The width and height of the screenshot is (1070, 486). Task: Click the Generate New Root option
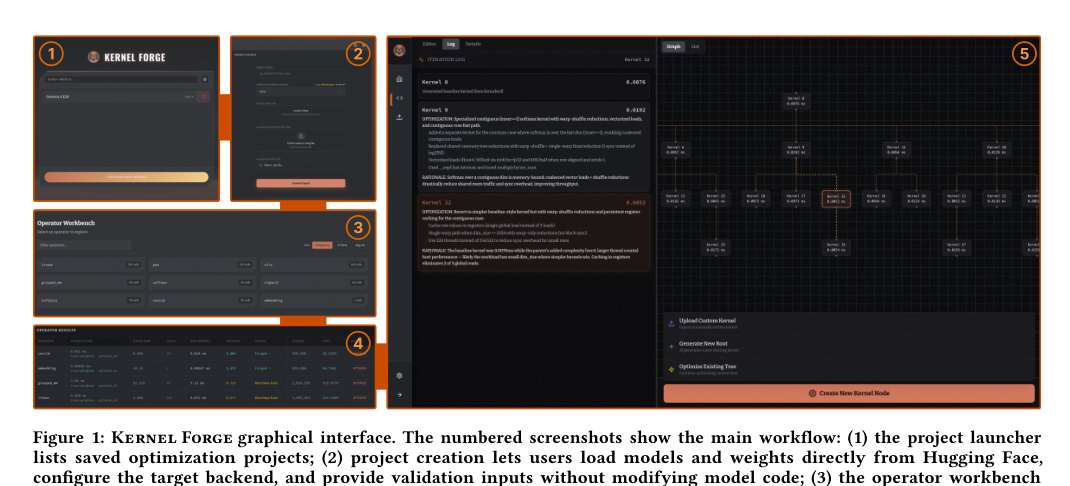849,347
